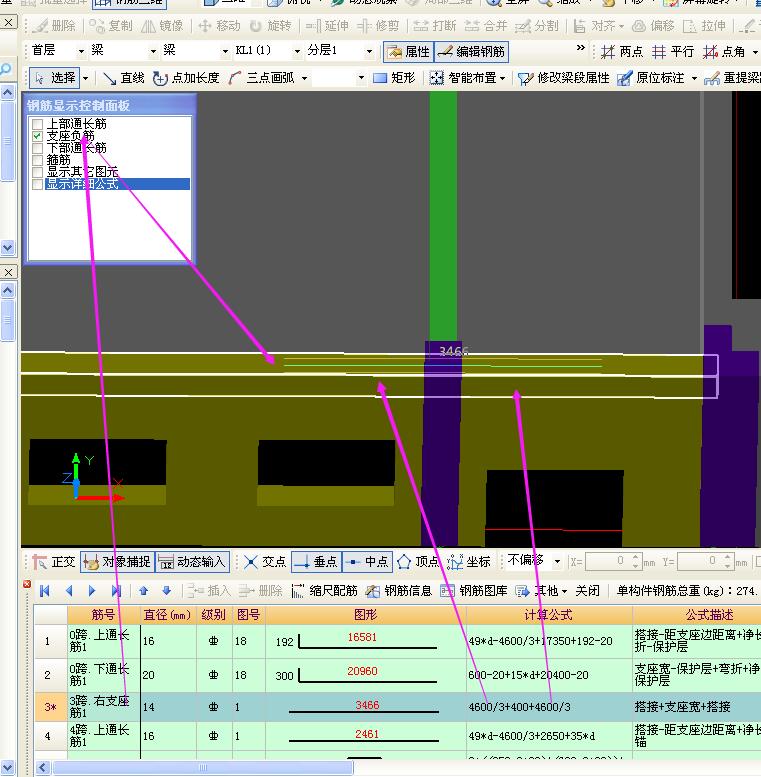Expand 智能布置 smart layout dropdown
Viewport: 761px width, 777px height.
coord(503,78)
